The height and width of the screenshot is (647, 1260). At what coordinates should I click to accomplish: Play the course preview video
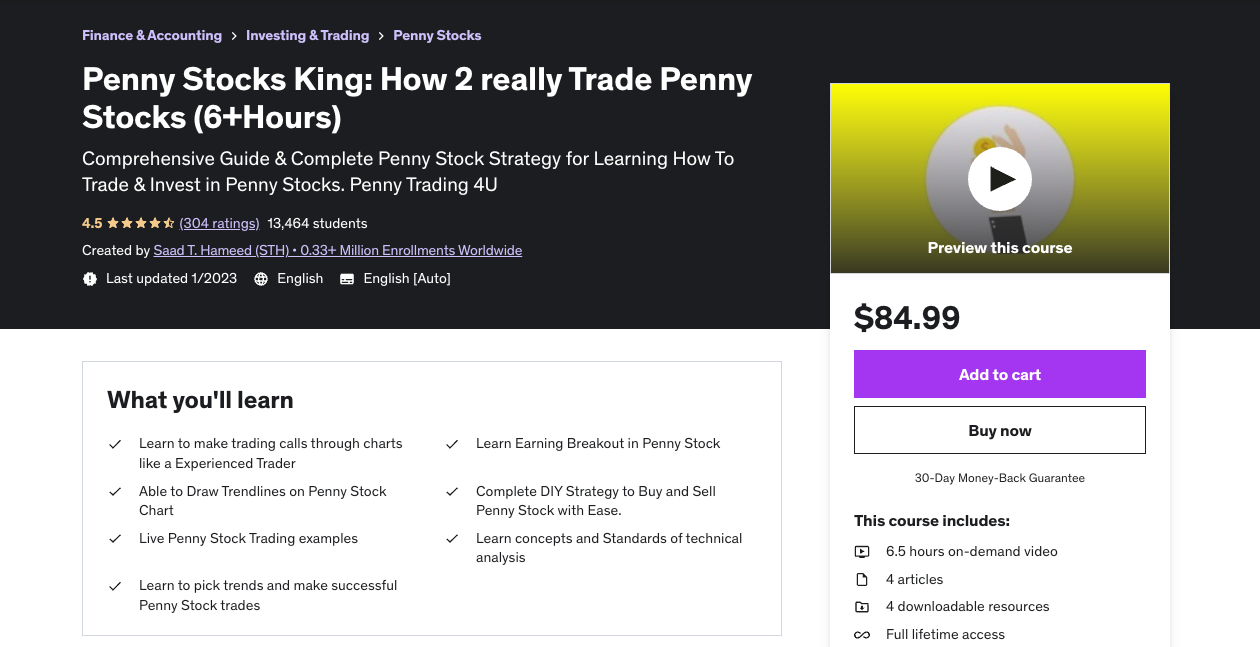(x=999, y=179)
